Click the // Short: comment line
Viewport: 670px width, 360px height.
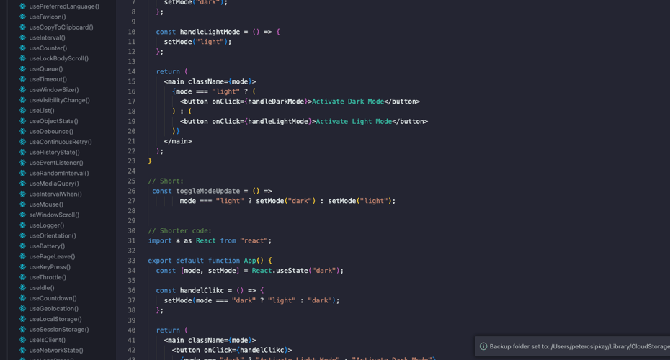165,181
